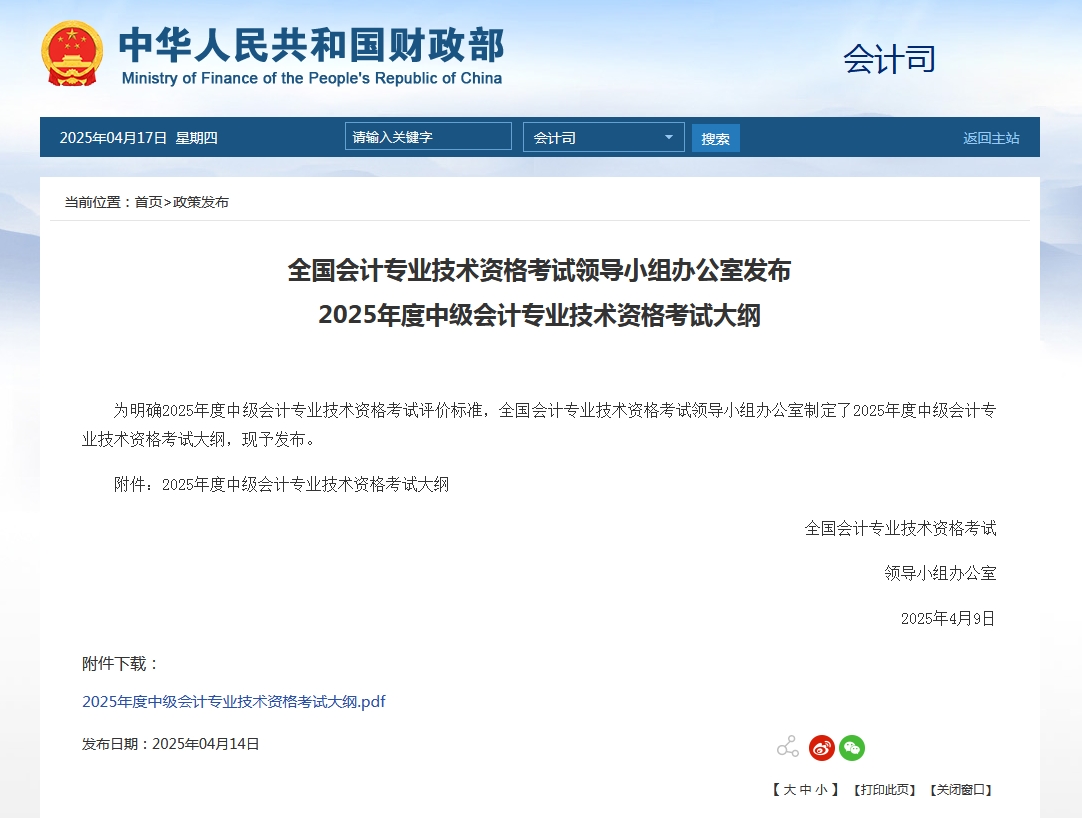Click the national emblem logo

72,54
